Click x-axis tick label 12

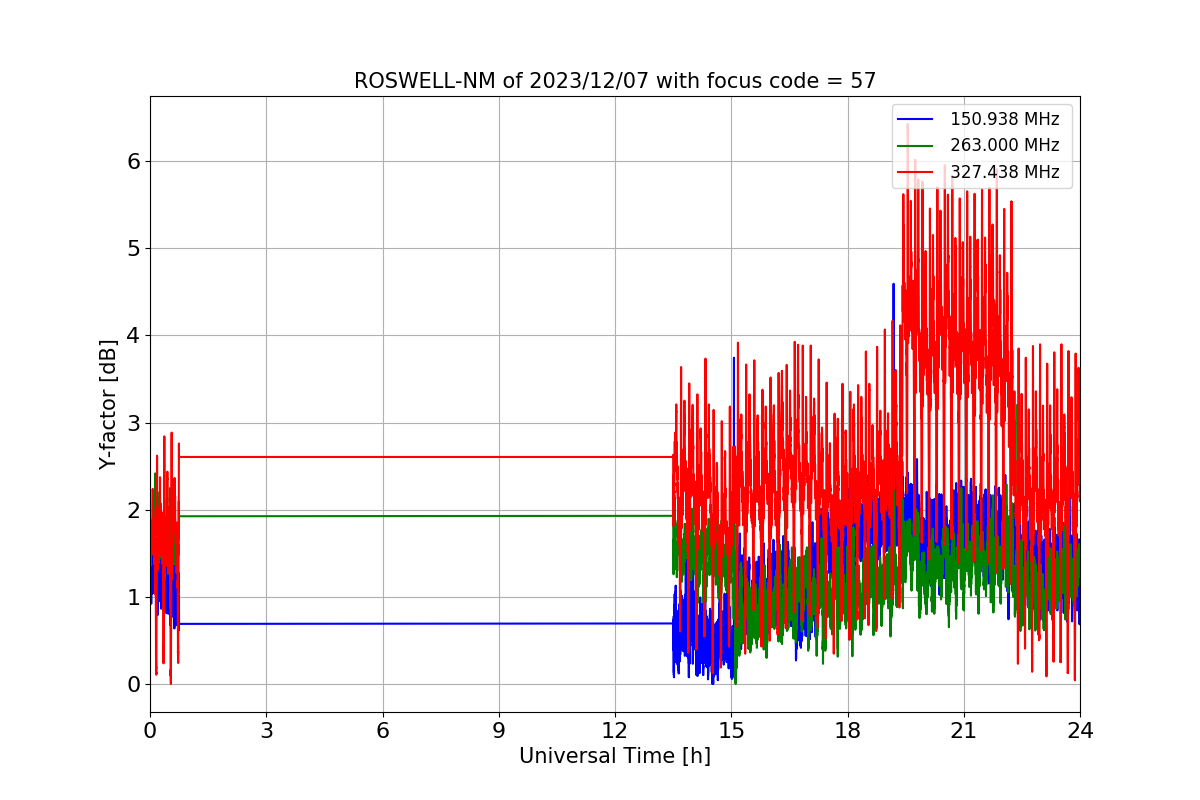615,731
